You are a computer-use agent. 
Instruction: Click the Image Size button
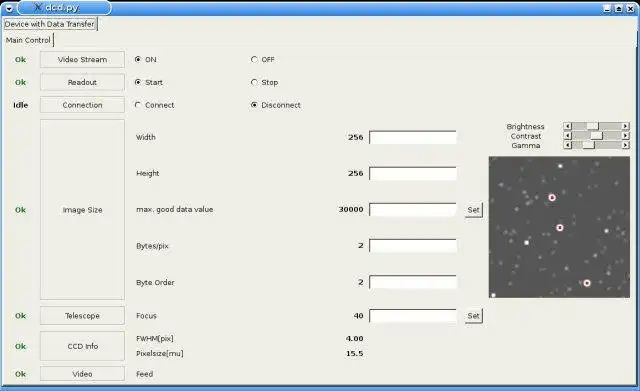point(82,210)
